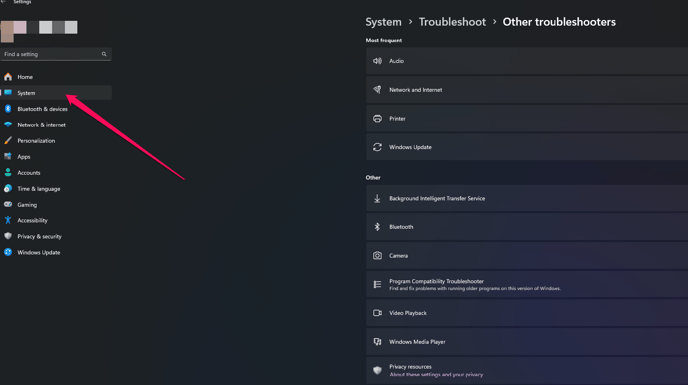Click 'Other troubleshooters' page title
The image size is (688, 385).
[559, 22]
